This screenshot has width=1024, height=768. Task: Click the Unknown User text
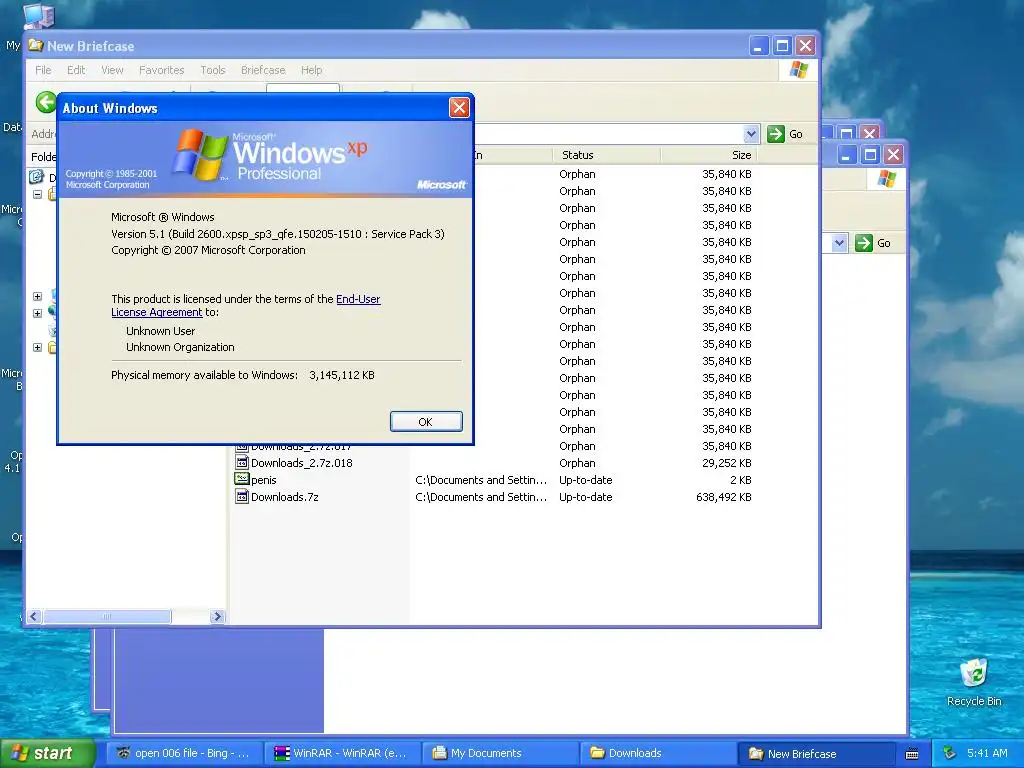[161, 331]
